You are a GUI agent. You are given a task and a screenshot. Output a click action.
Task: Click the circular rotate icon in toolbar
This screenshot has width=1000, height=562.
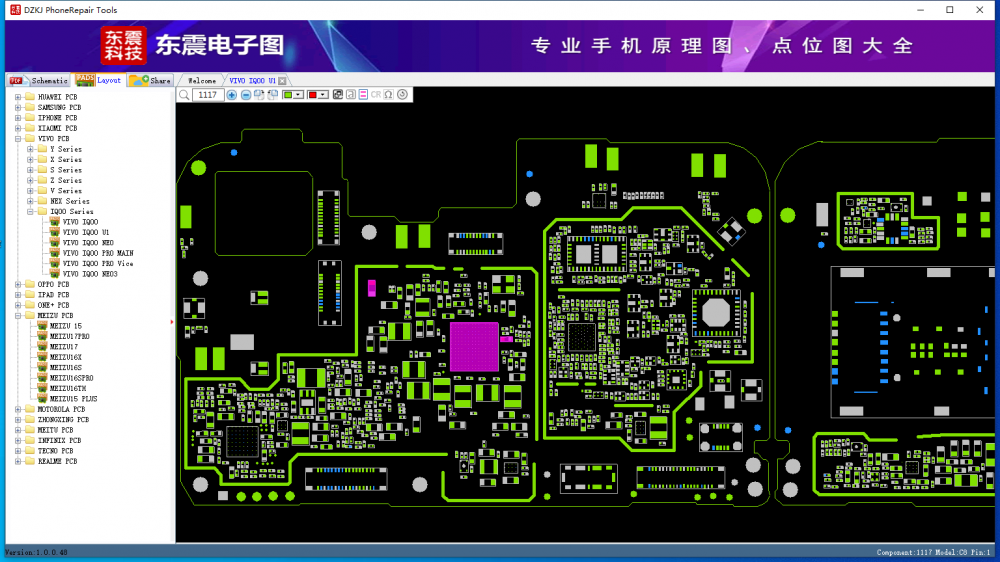coord(402,95)
